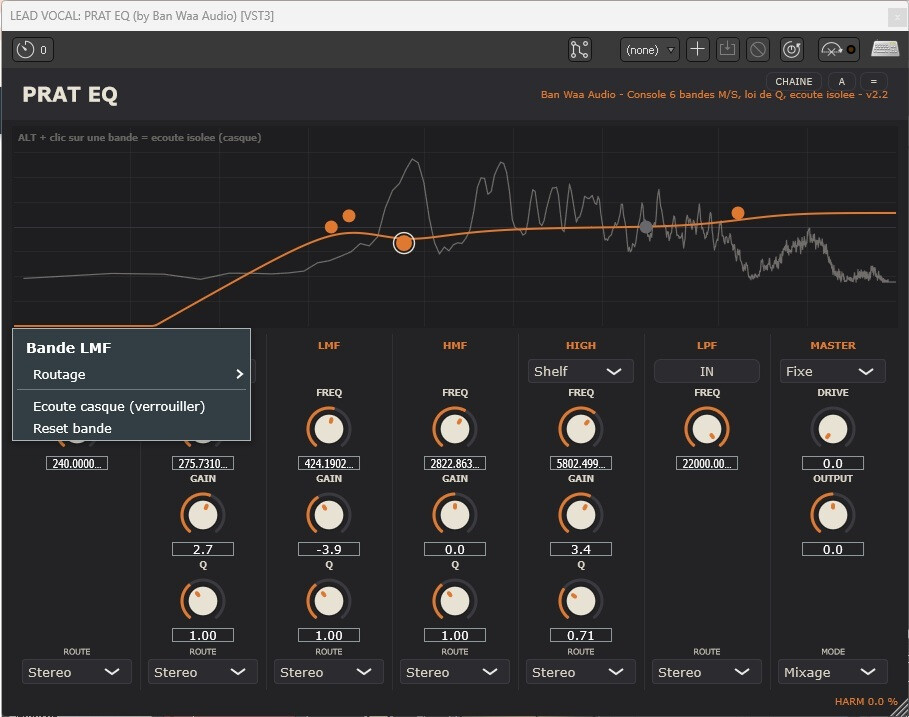Click the plugin power knob icon
Viewport: 909px width, 717px height.
[x=791, y=50]
